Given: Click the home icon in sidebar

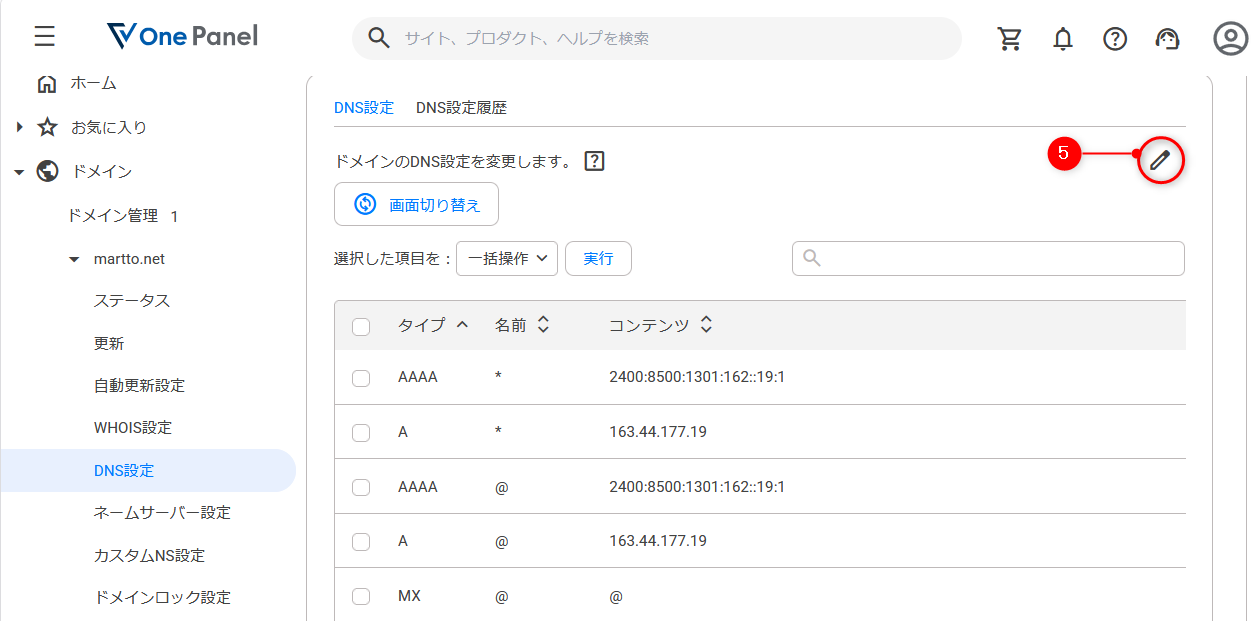Looking at the screenshot, I should 46,84.
